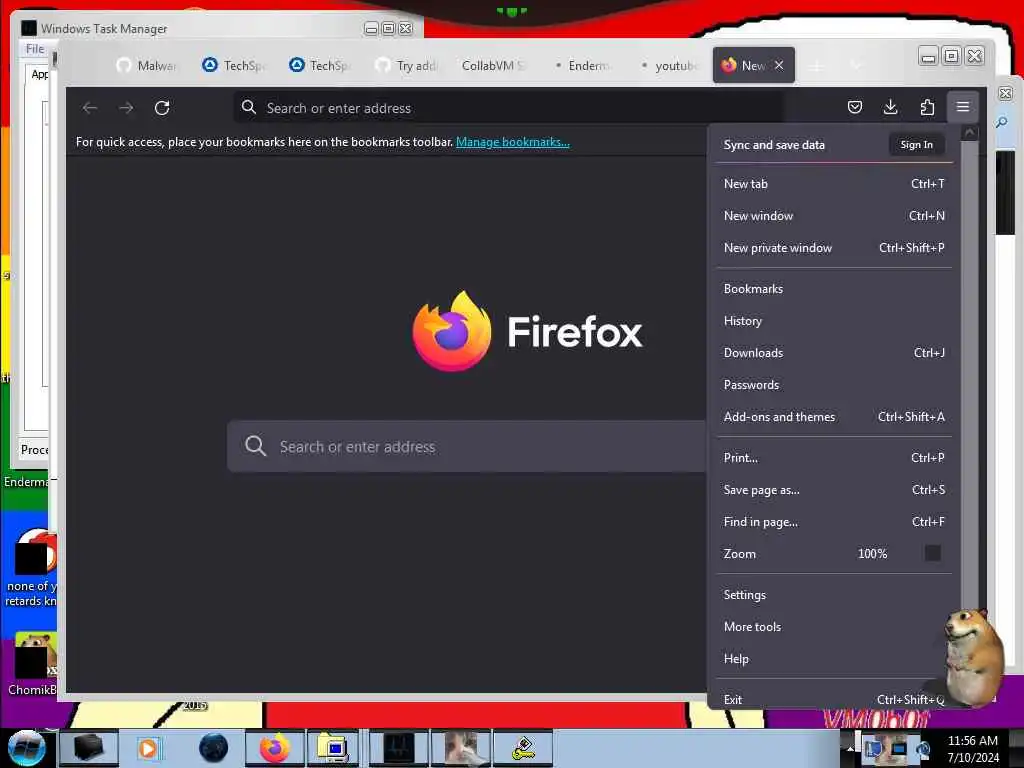Open the computer folder taskbar icon
This screenshot has width=1024, height=768.
334,748
